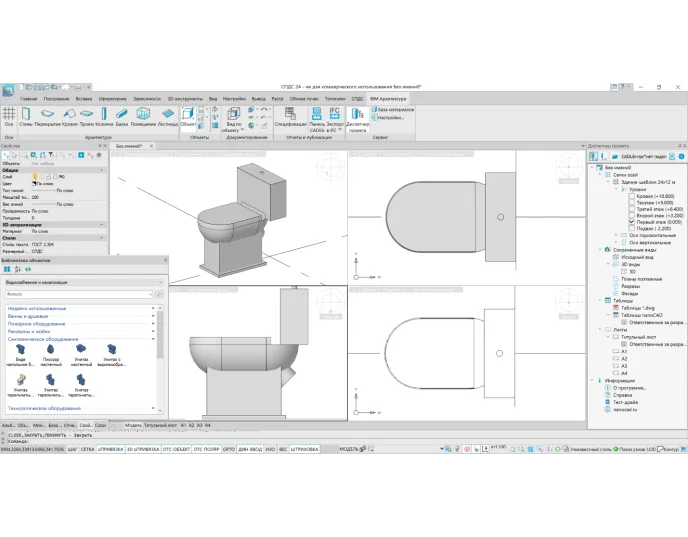Select the Балка (beam) tool
Image resolution: width=688 pixels, height=537 pixels.
[121, 116]
